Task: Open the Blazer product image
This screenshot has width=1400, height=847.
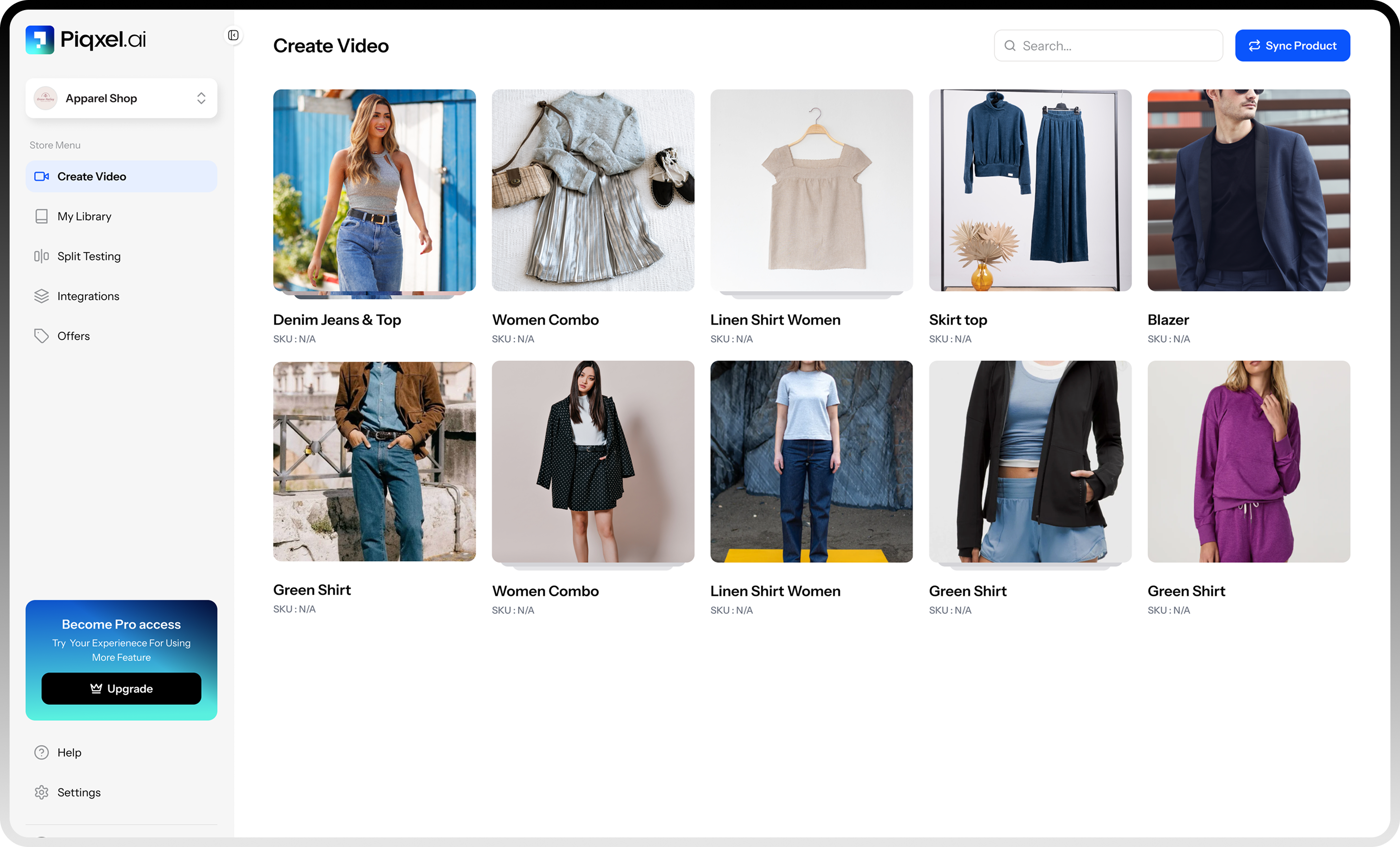Action: [x=1248, y=190]
